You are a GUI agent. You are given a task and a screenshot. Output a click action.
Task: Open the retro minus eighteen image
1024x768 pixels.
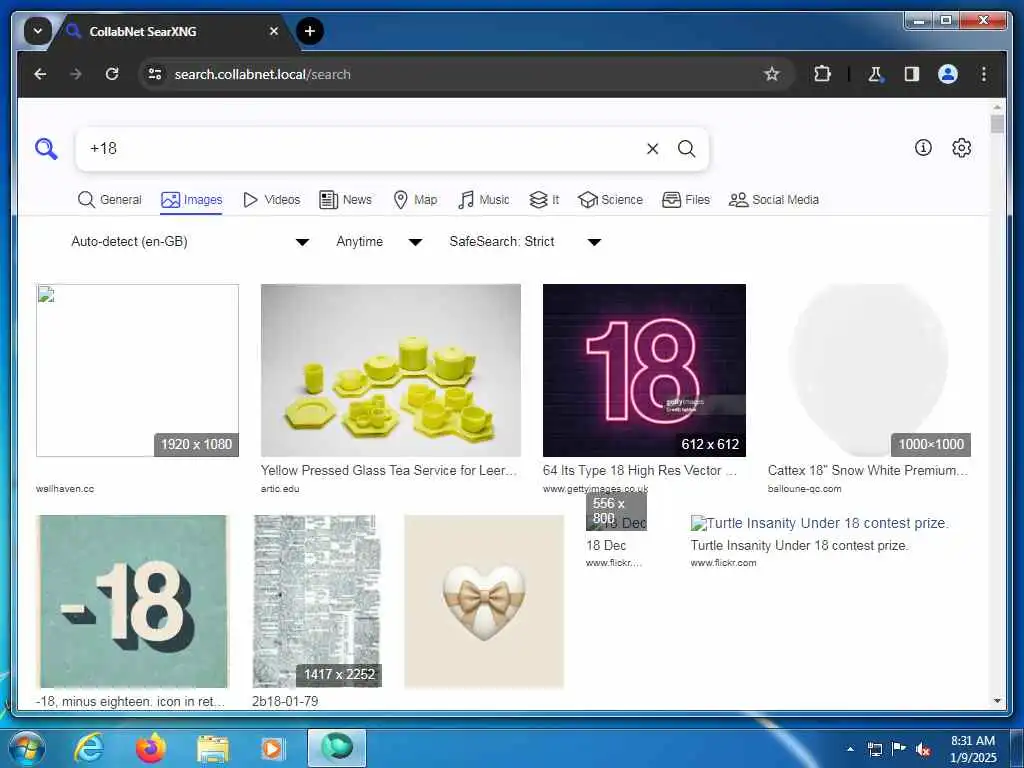pos(133,601)
